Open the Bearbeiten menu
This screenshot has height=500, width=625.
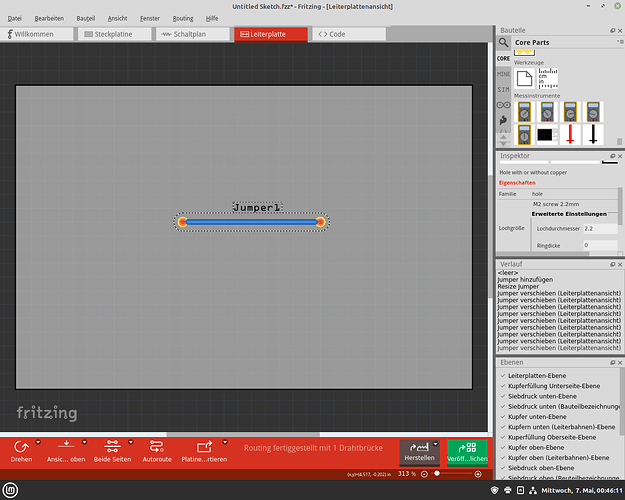point(49,18)
